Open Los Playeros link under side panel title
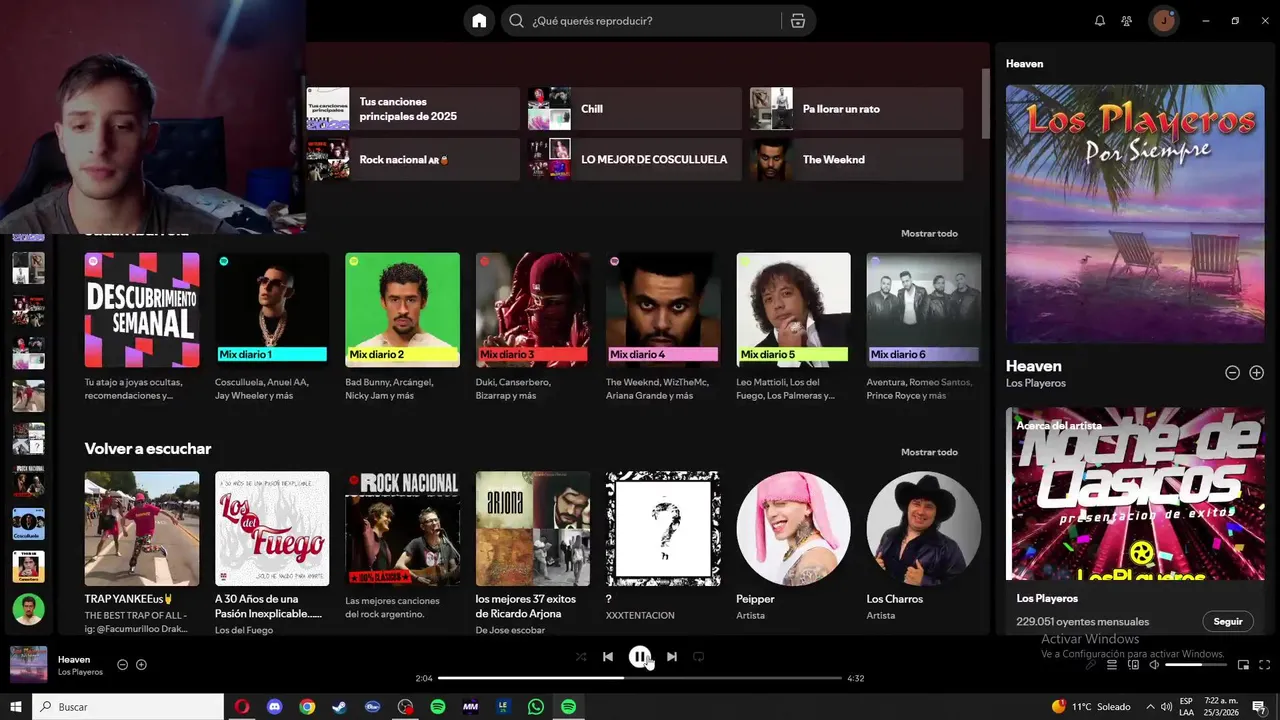This screenshot has width=1280, height=720. (1036, 383)
